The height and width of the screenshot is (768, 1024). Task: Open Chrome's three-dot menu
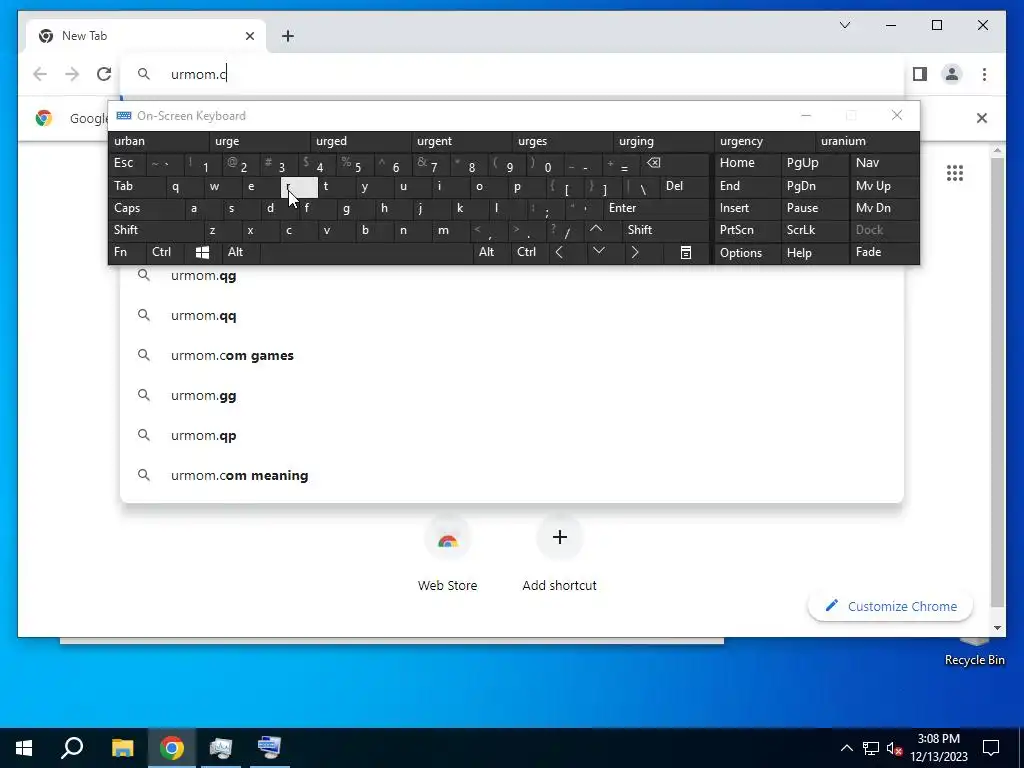coord(984,74)
